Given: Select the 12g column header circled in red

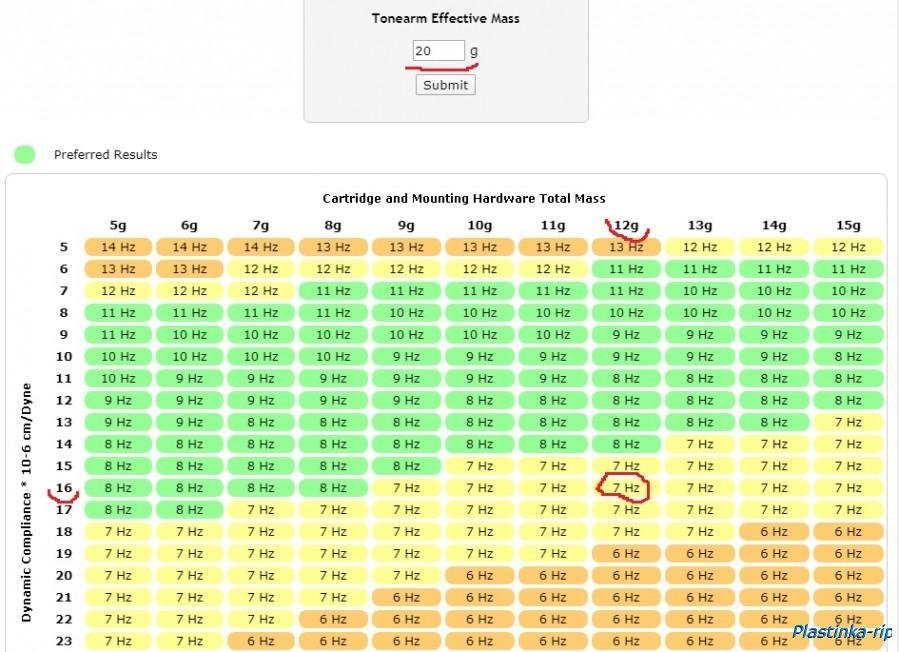Looking at the screenshot, I should (x=626, y=226).
